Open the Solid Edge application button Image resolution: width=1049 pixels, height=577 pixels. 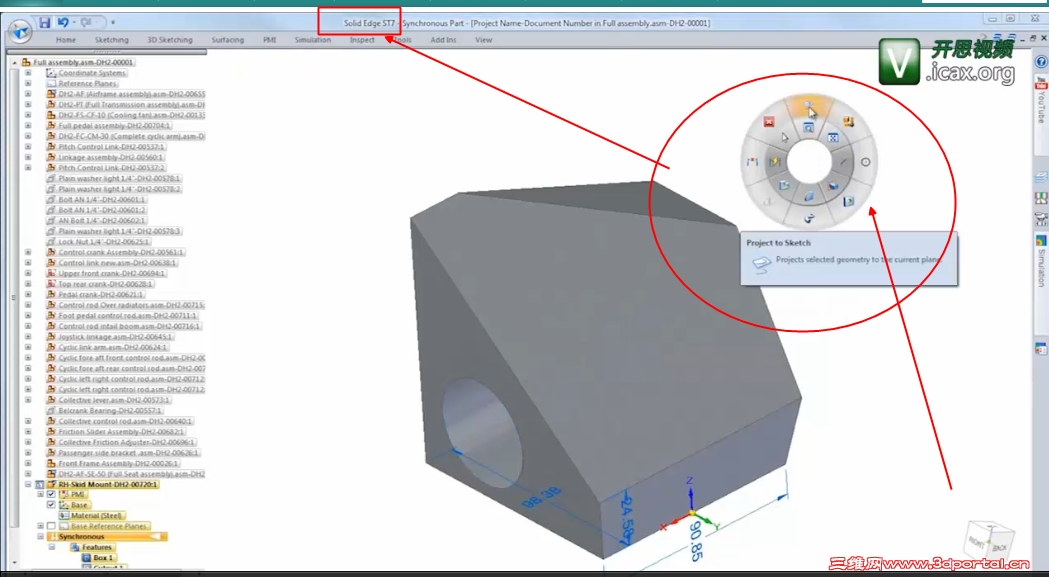tap(20, 30)
